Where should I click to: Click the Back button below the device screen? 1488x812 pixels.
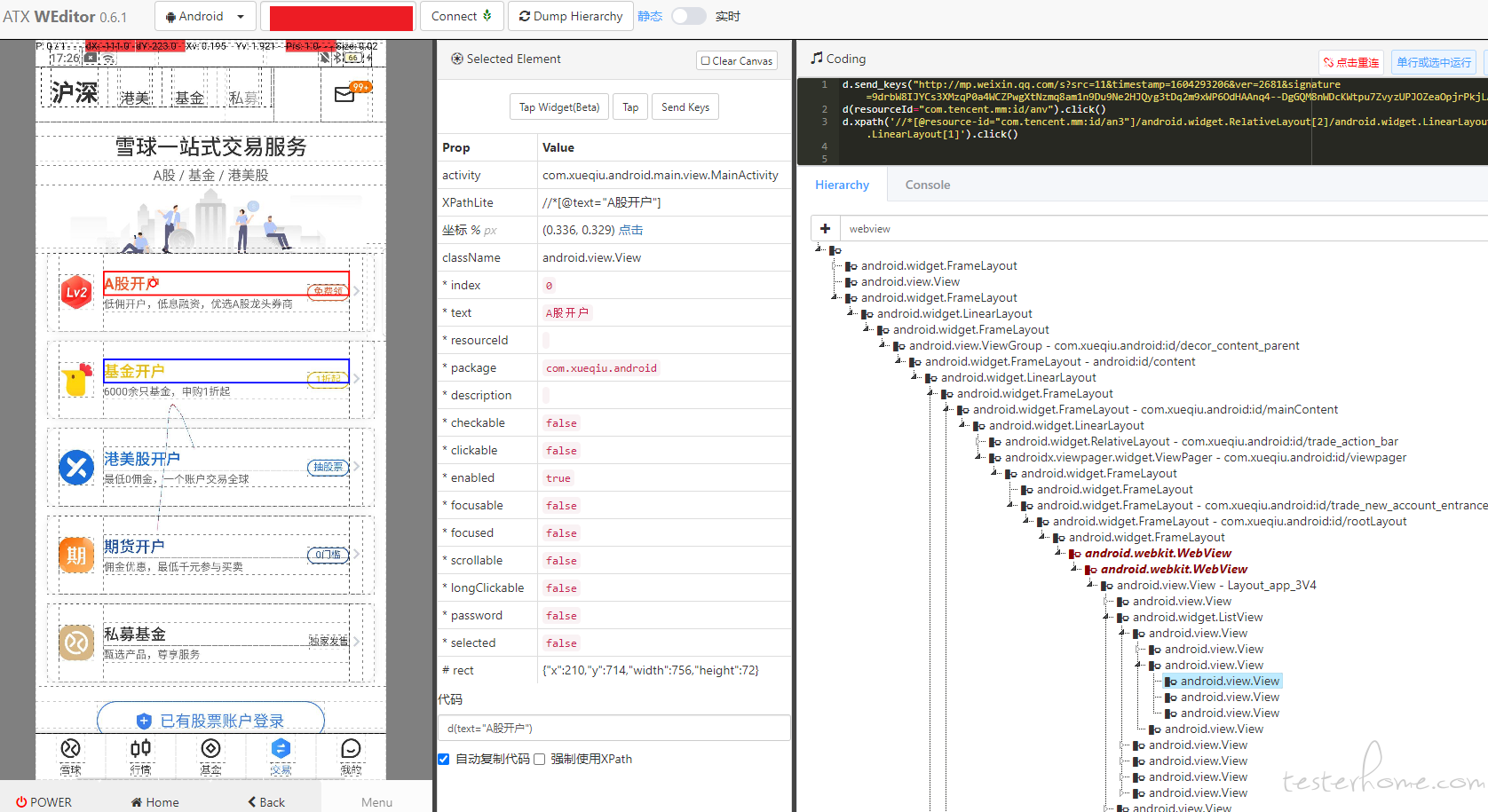pyautogui.click(x=266, y=801)
